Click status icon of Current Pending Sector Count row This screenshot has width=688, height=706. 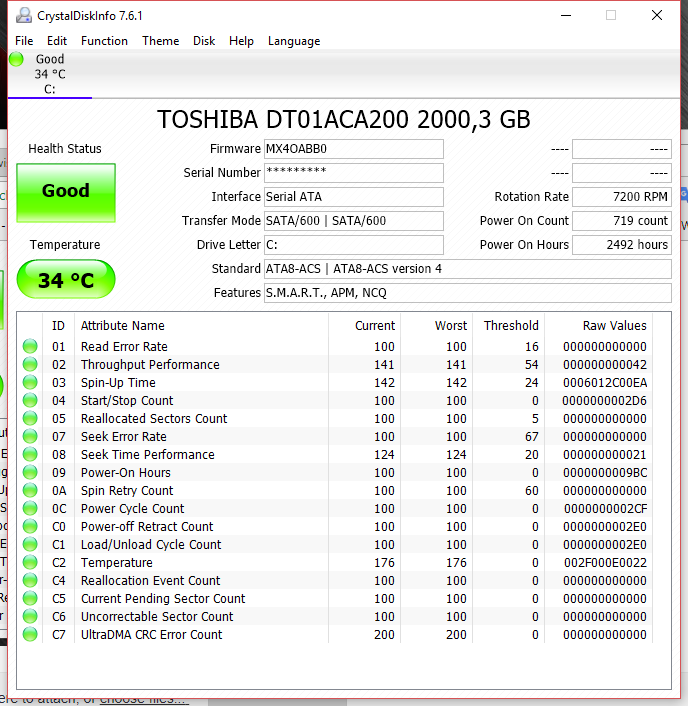[x=30, y=598]
